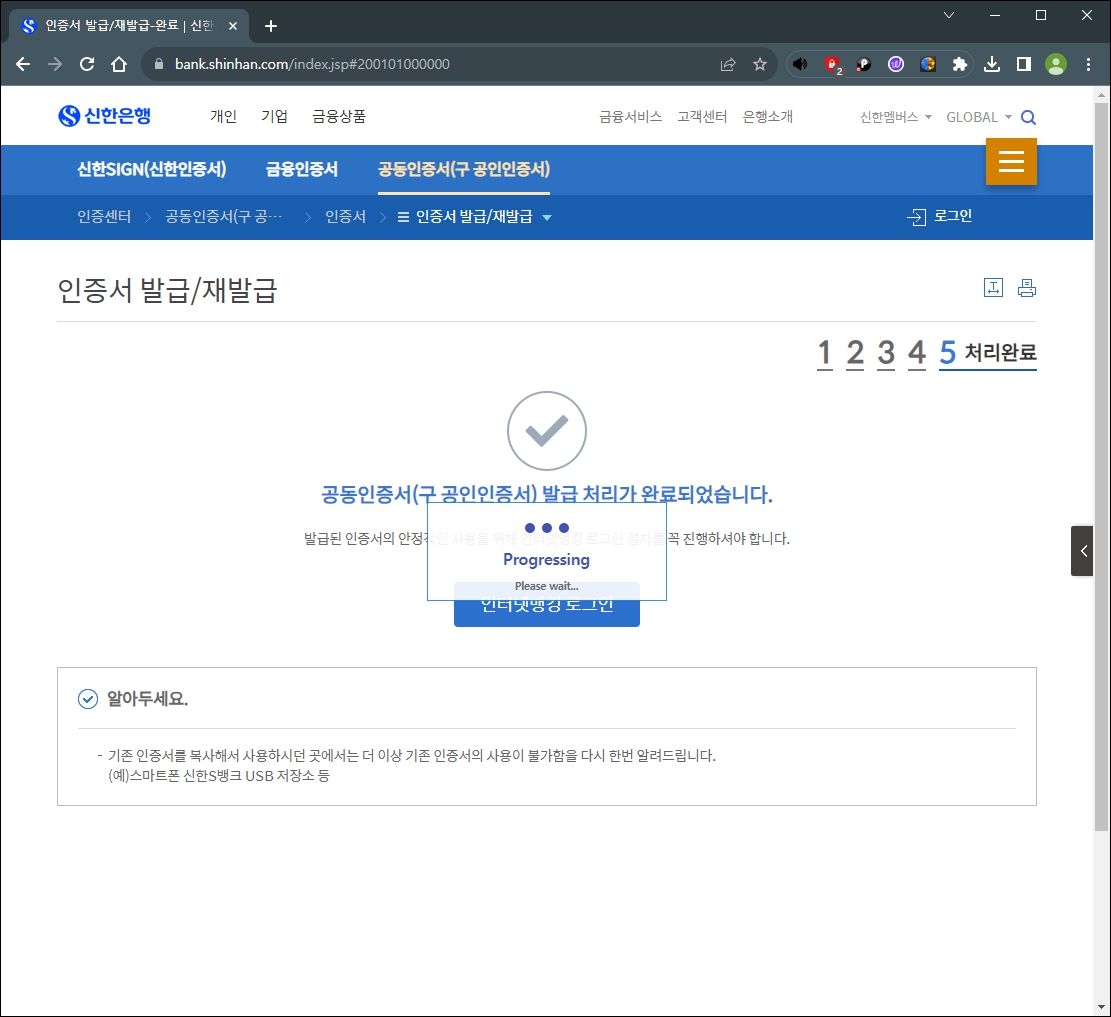
Task: Click the search magnifier icon
Action: pyautogui.click(x=1028, y=118)
